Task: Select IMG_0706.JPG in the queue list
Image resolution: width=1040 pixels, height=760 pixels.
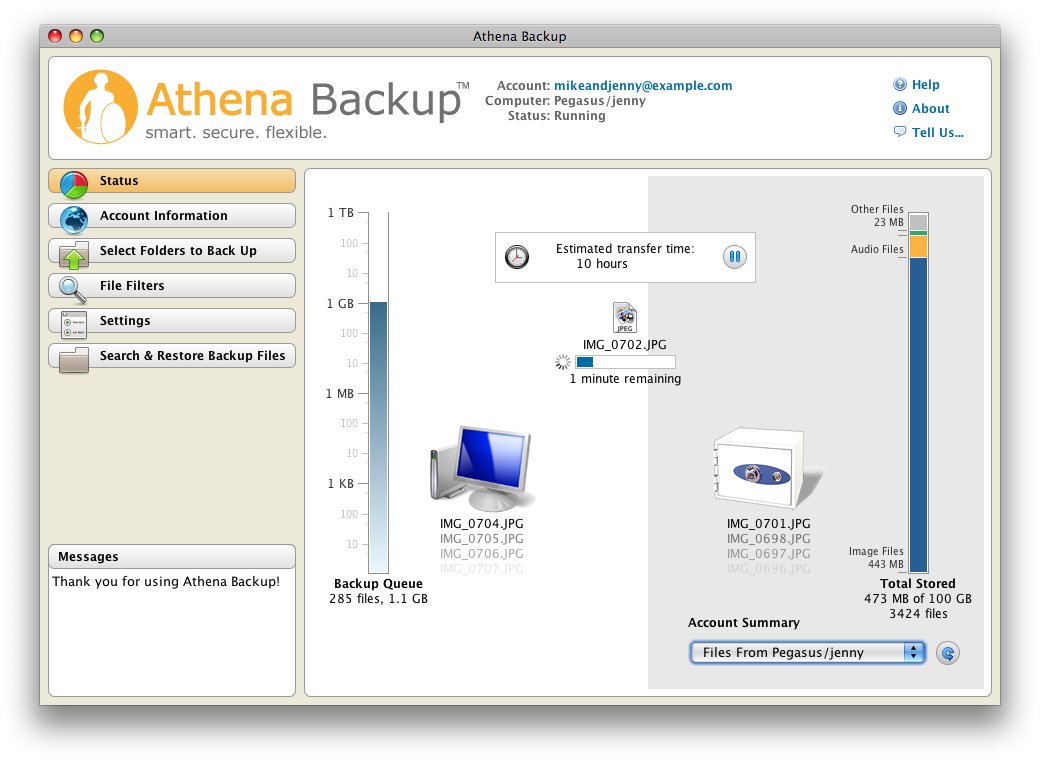Action: [x=482, y=554]
